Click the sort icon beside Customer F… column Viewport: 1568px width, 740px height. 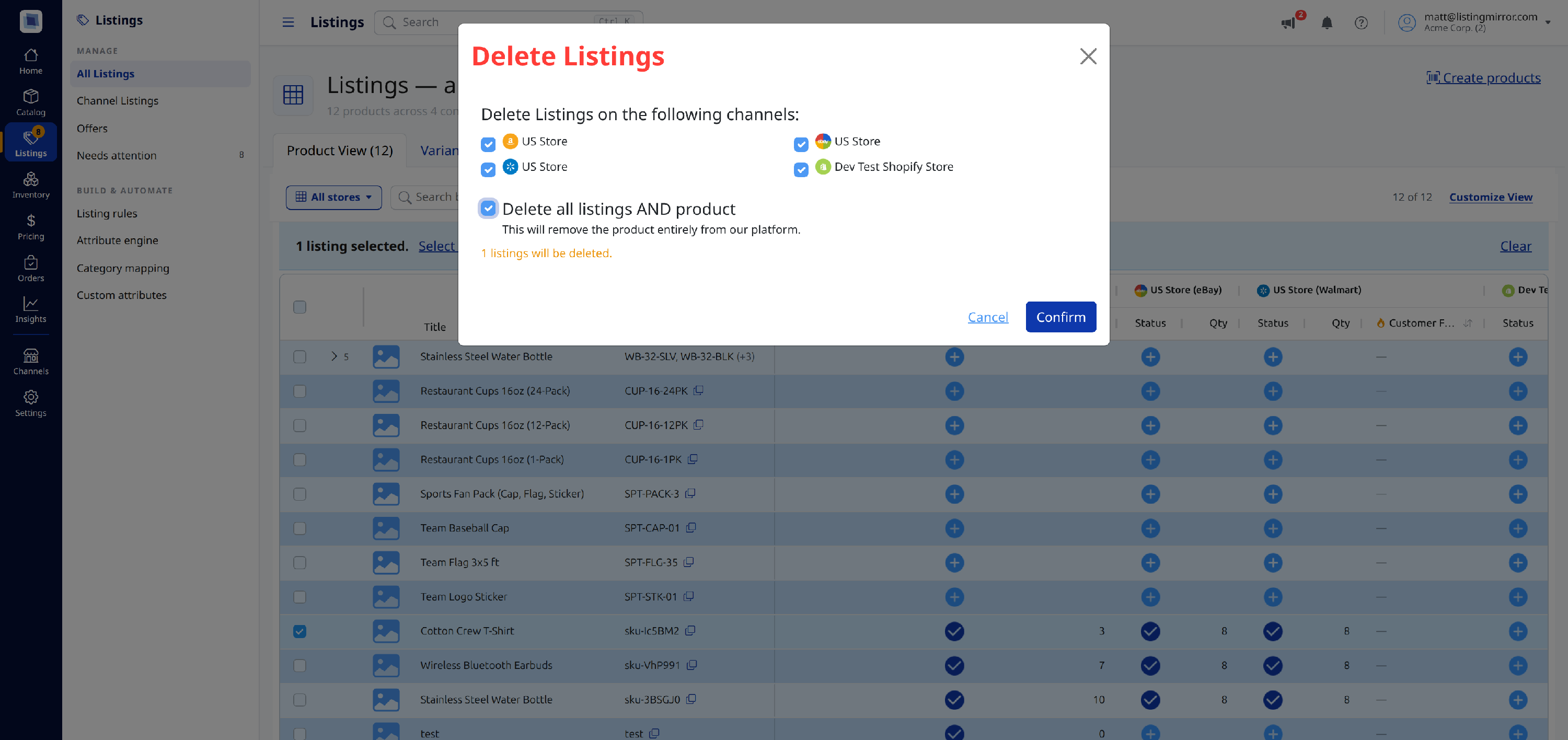coord(1468,323)
